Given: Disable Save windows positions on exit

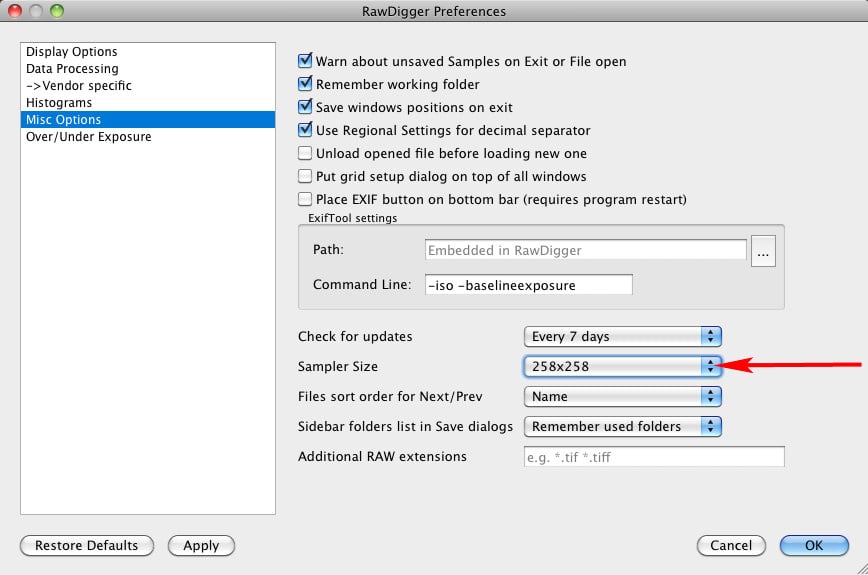Looking at the screenshot, I should (x=305, y=107).
